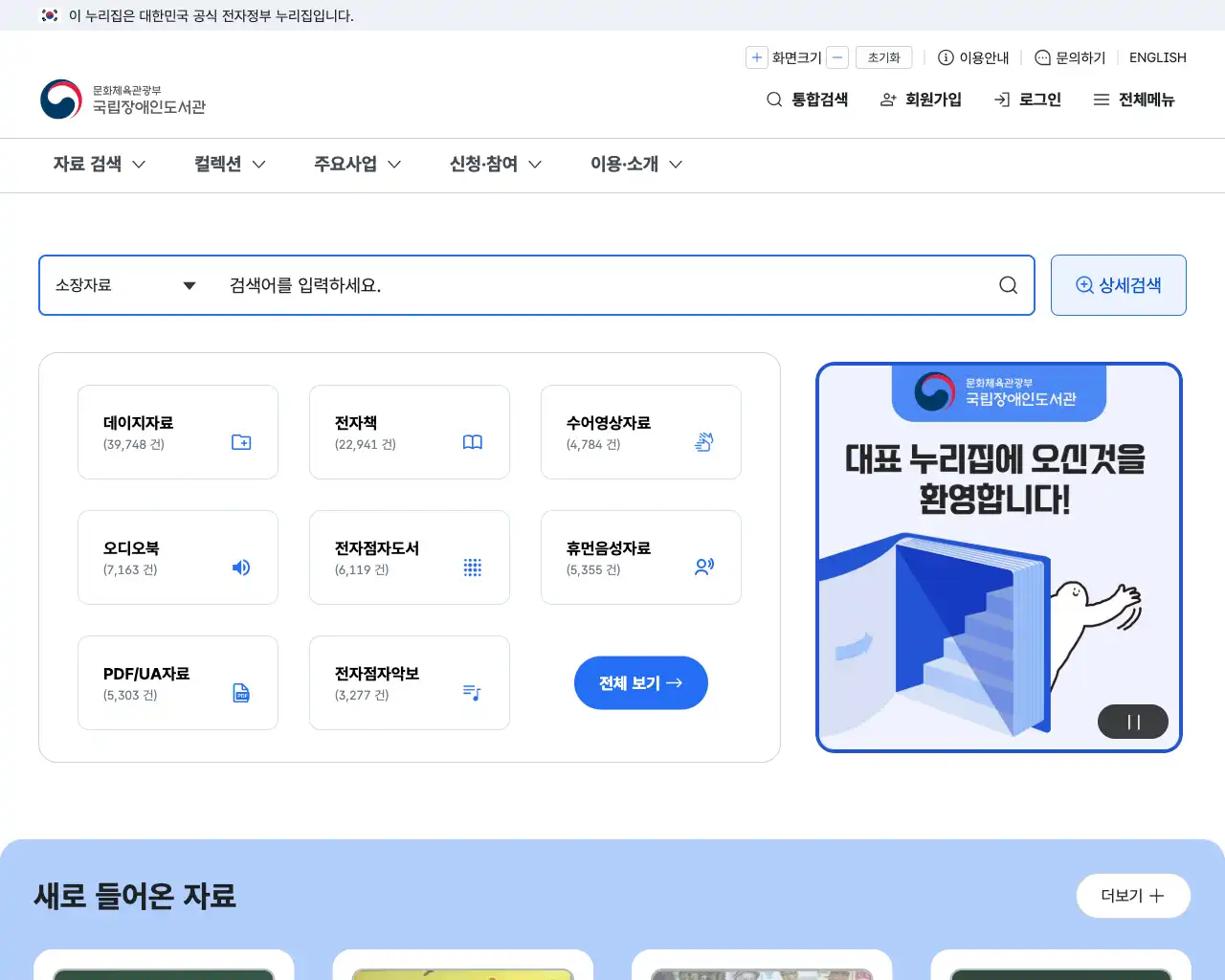This screenshot has height=980, width=1225.
Task: Click 더보기 + for new materials
Action: click(x=1133, y=896)
